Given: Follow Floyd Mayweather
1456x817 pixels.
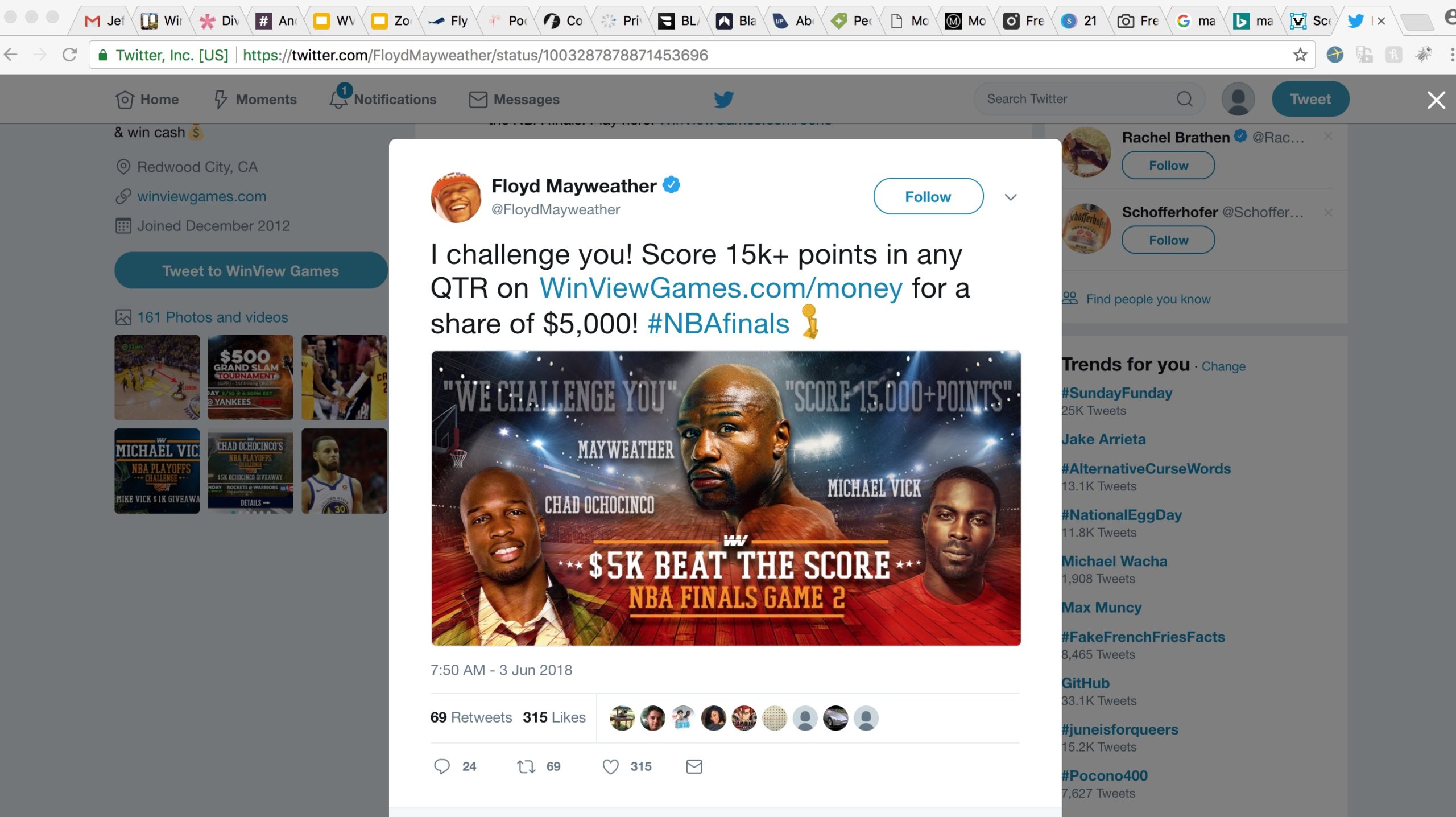Looking at the screenshot, I should (928, 196).
